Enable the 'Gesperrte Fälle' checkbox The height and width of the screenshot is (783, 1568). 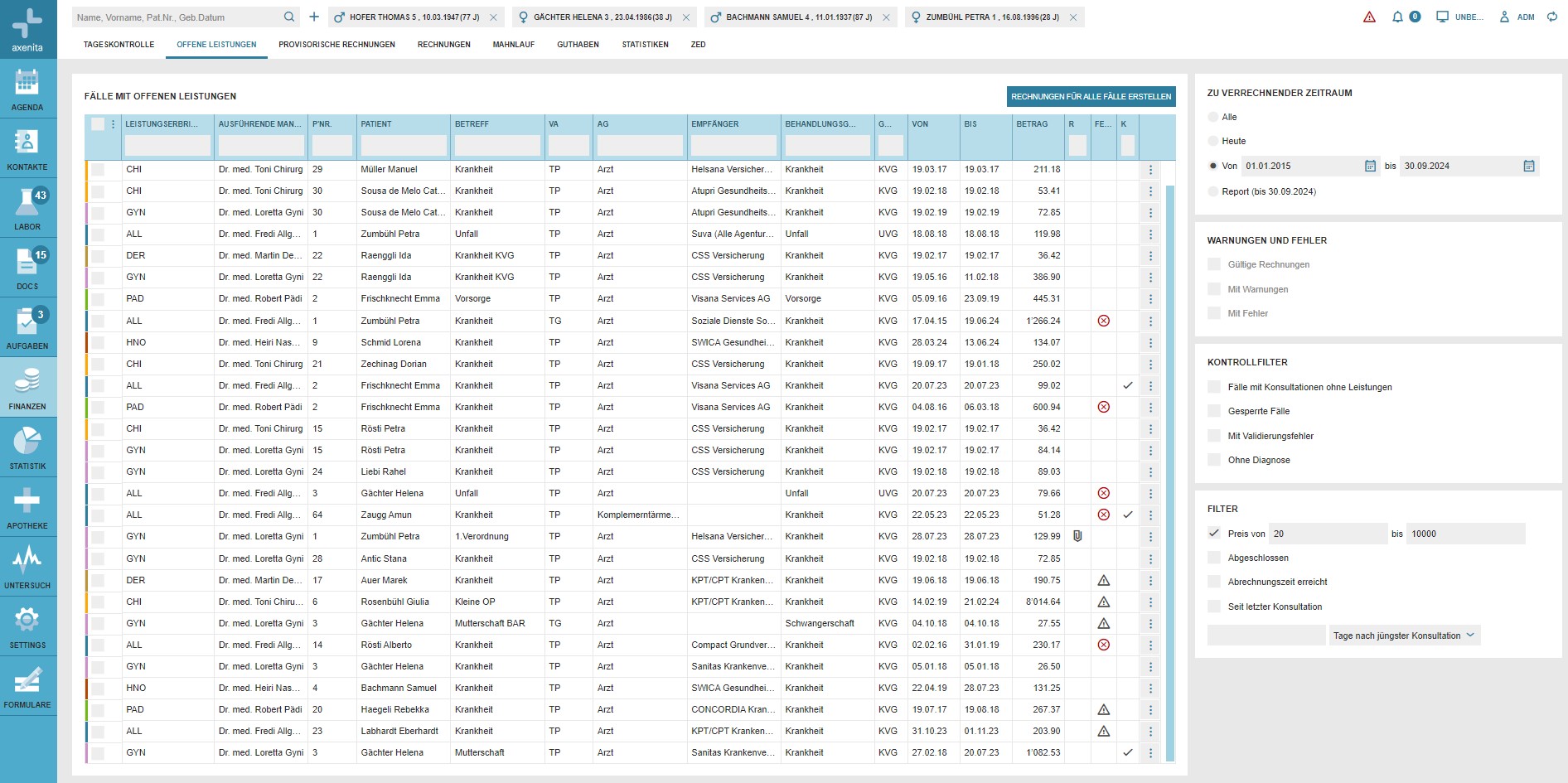click(x=1214, y=411)
